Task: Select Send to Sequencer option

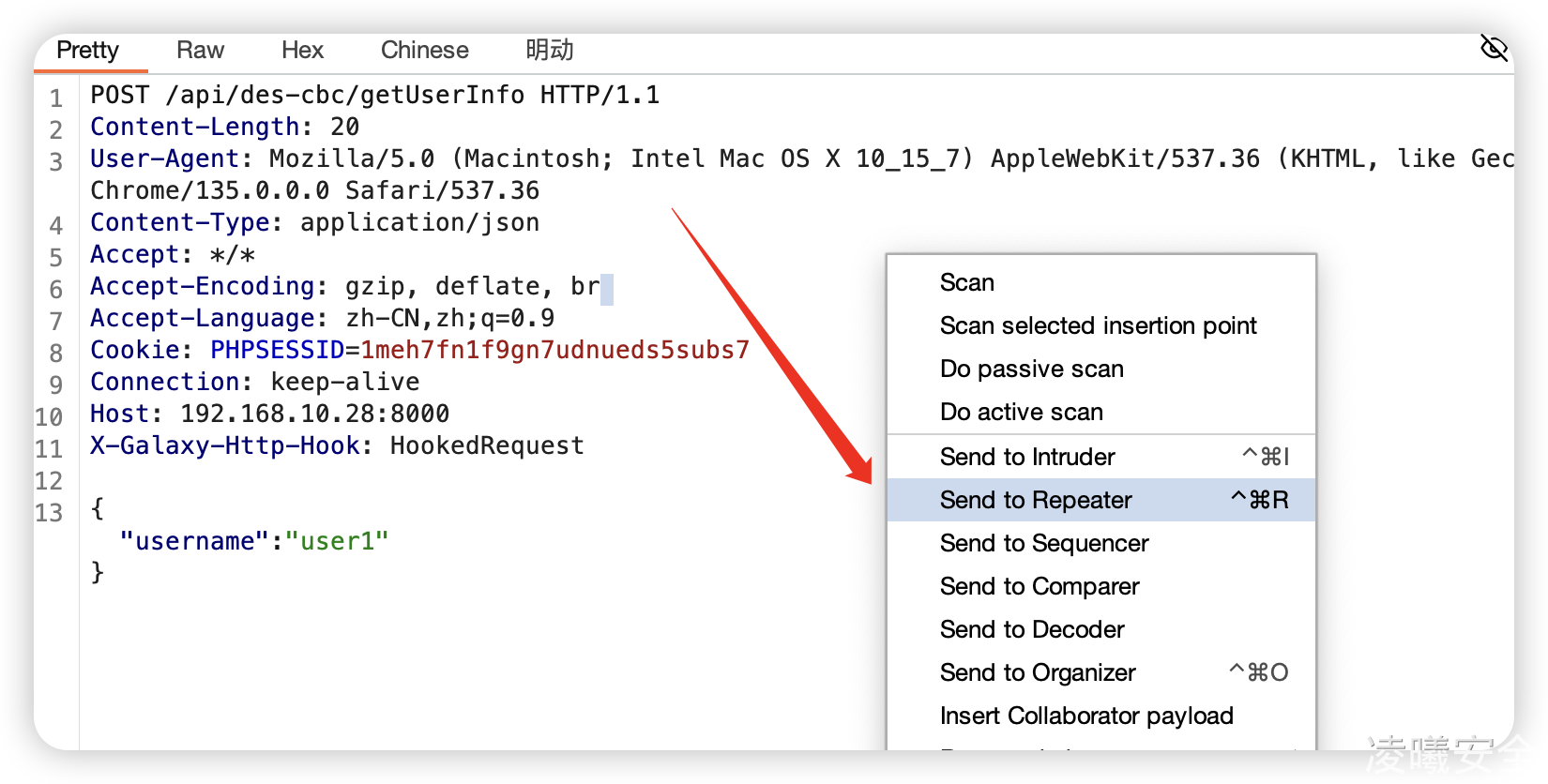Action: (x=1043, y=544)
